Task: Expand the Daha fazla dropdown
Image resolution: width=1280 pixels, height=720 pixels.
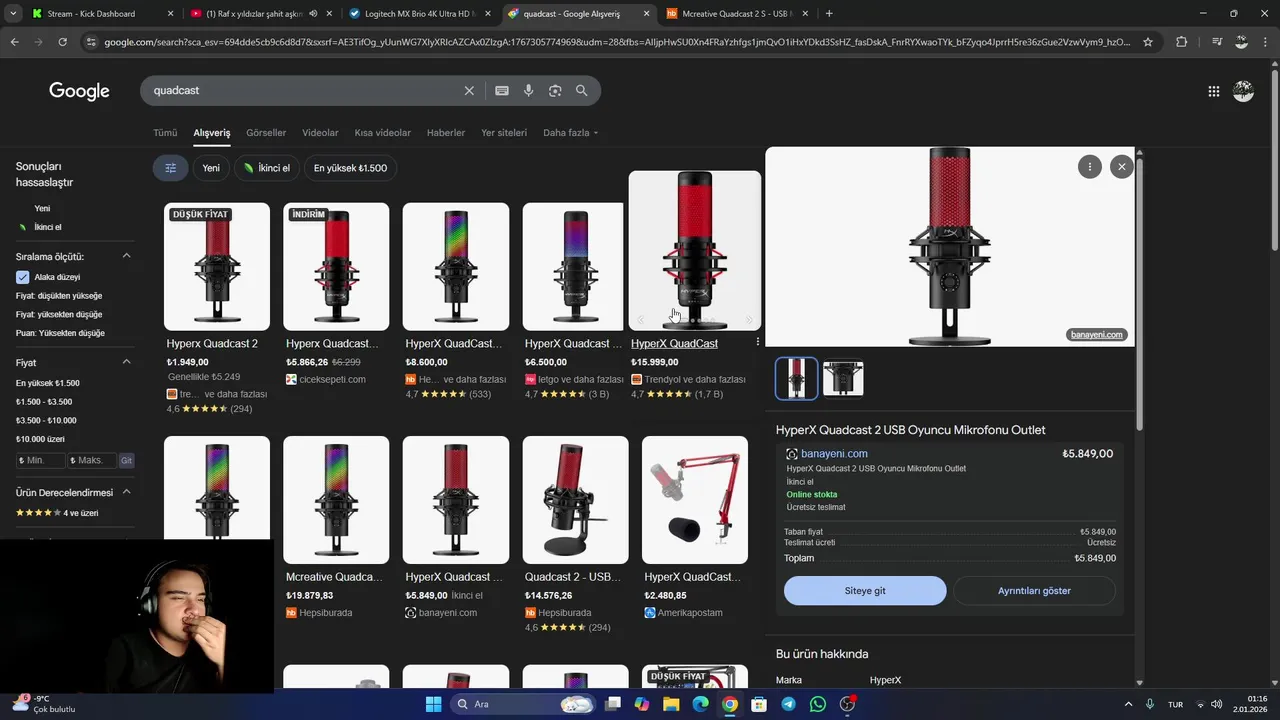Action: 571,133
